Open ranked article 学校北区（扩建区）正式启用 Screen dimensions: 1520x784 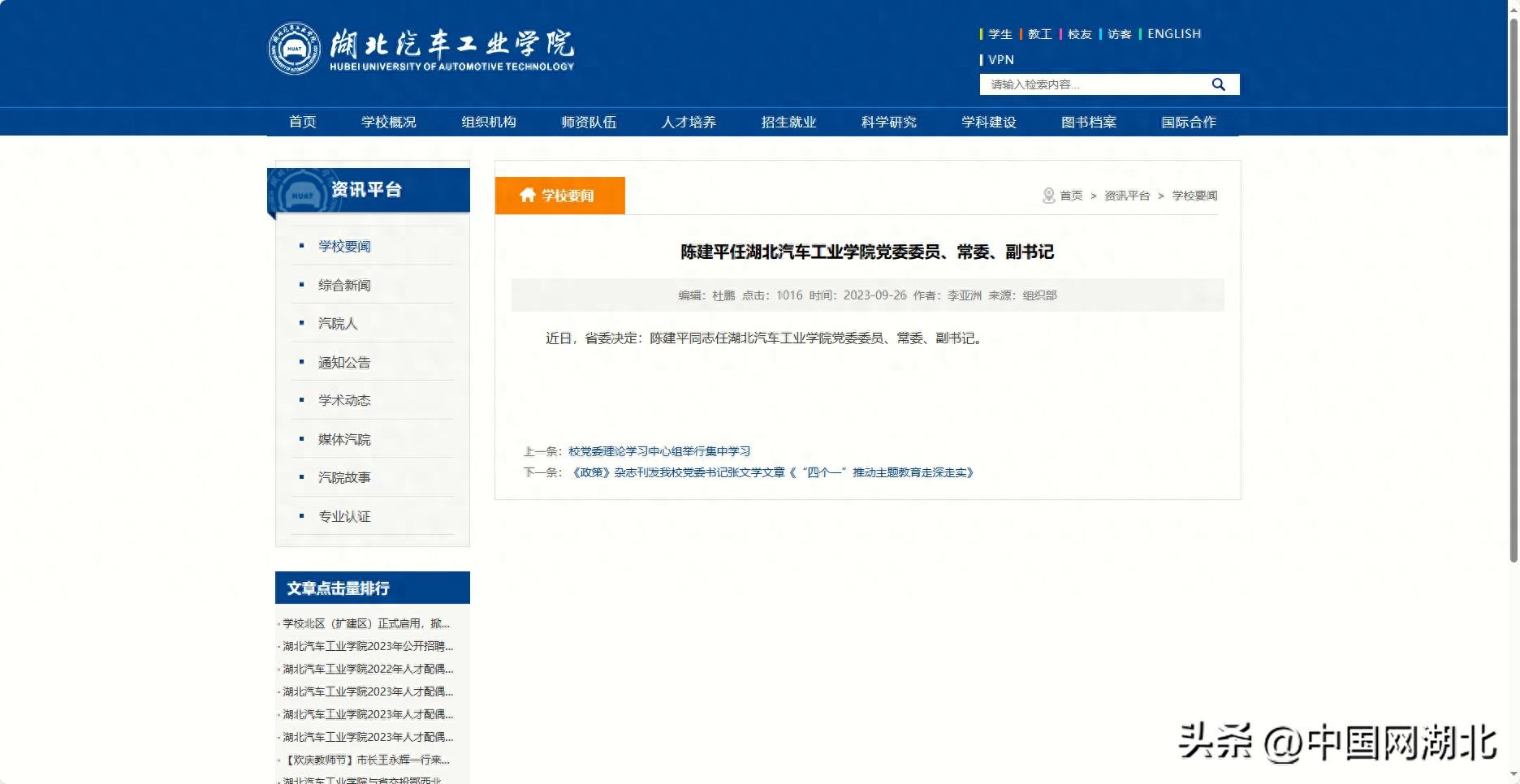365,623
